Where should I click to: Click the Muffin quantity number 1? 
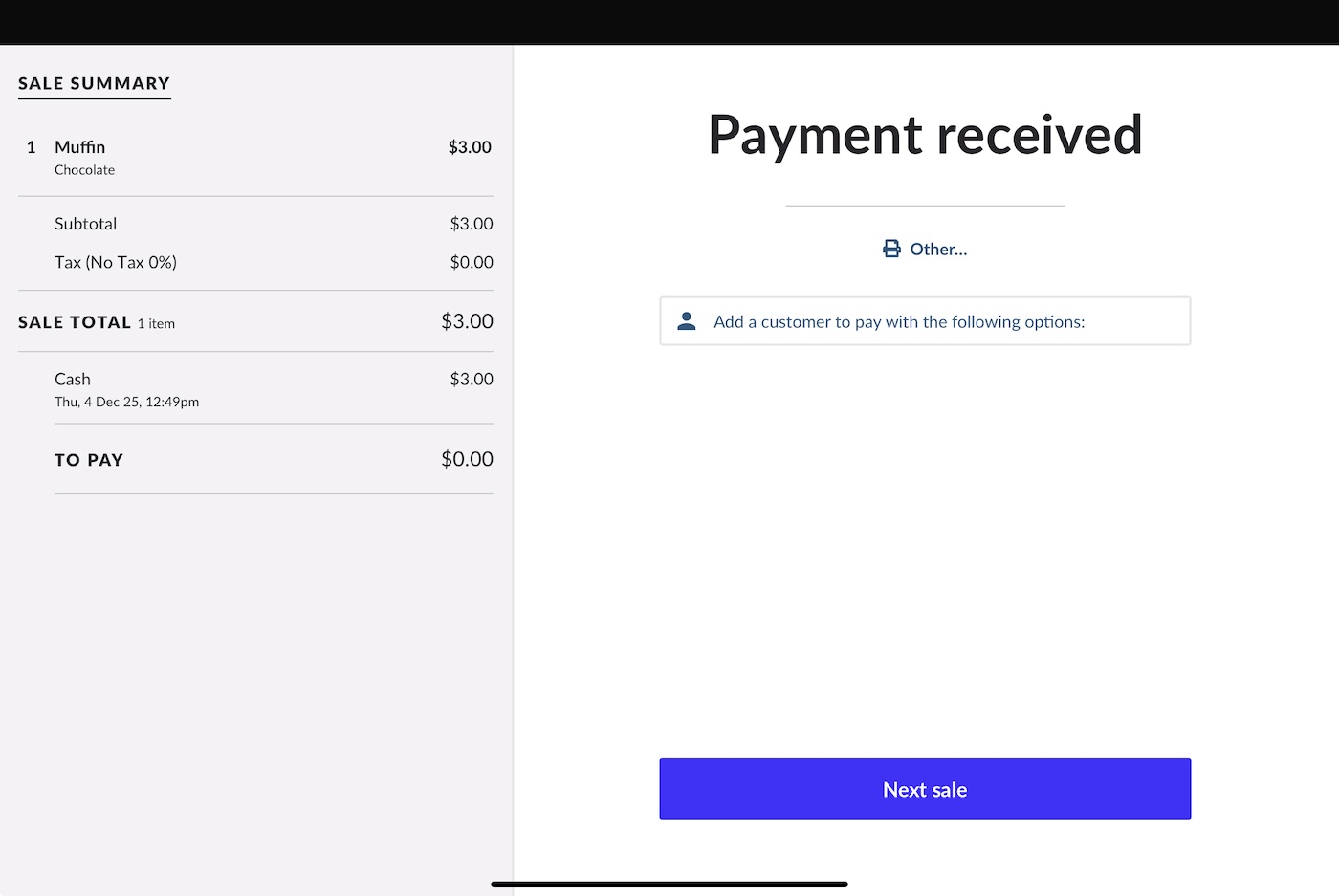pyautogui.click(x=32, y=147)
